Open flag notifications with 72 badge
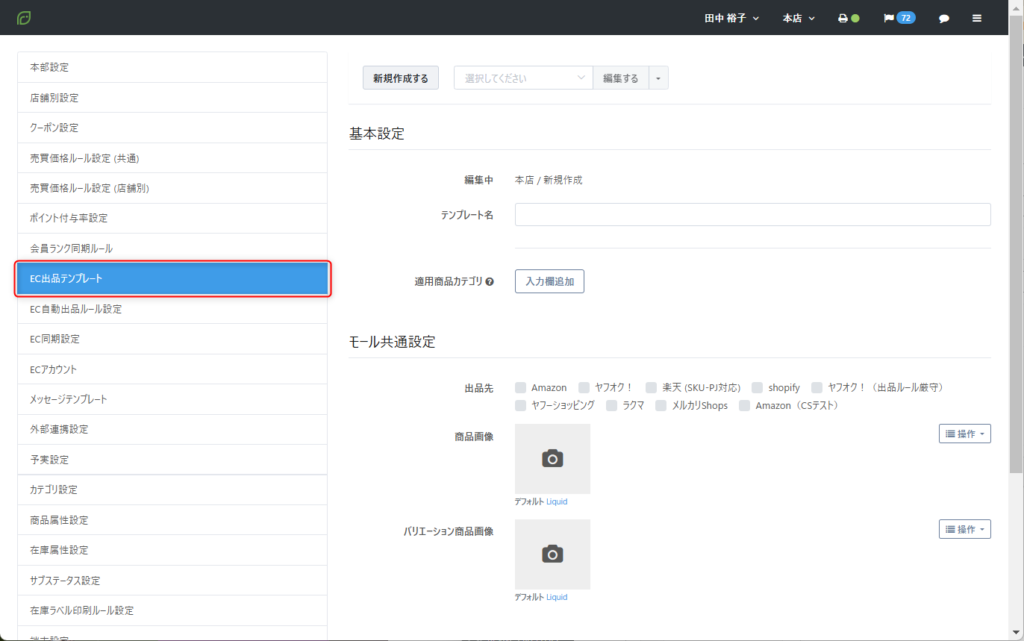This screenshot has width=1024, height=641. (899, 18)
